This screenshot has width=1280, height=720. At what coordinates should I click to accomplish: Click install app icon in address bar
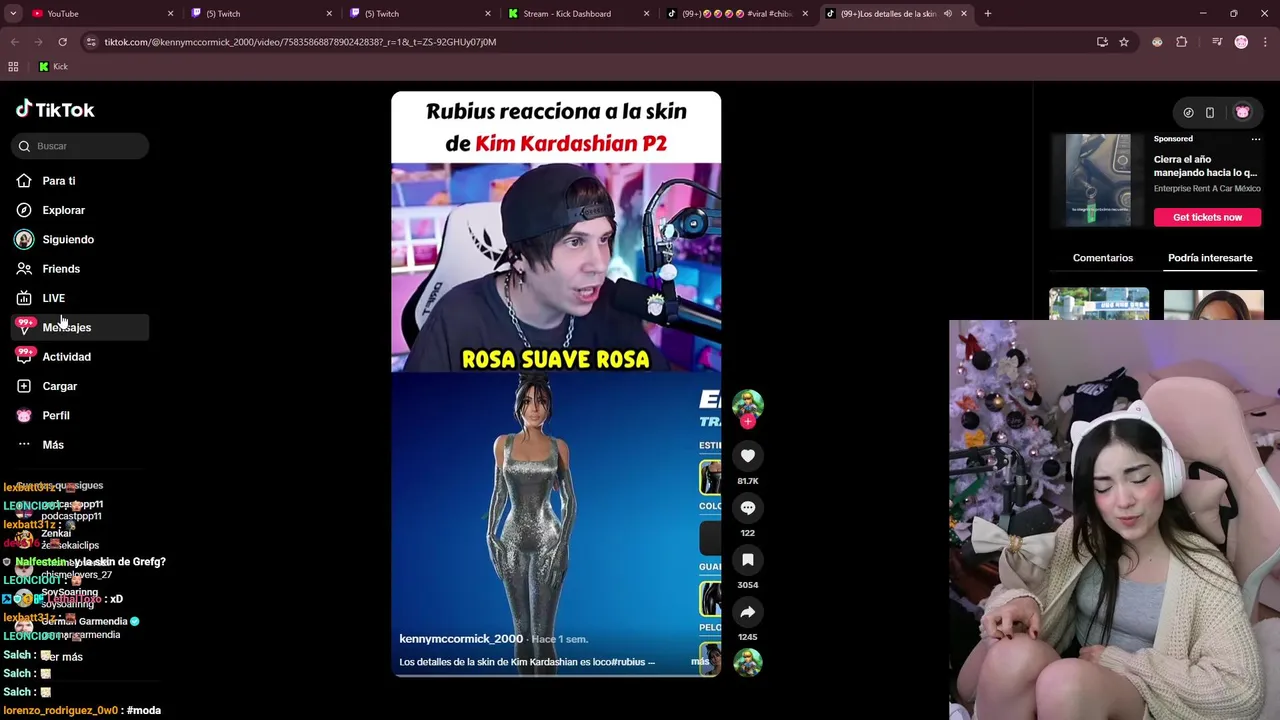(1102, 42)
